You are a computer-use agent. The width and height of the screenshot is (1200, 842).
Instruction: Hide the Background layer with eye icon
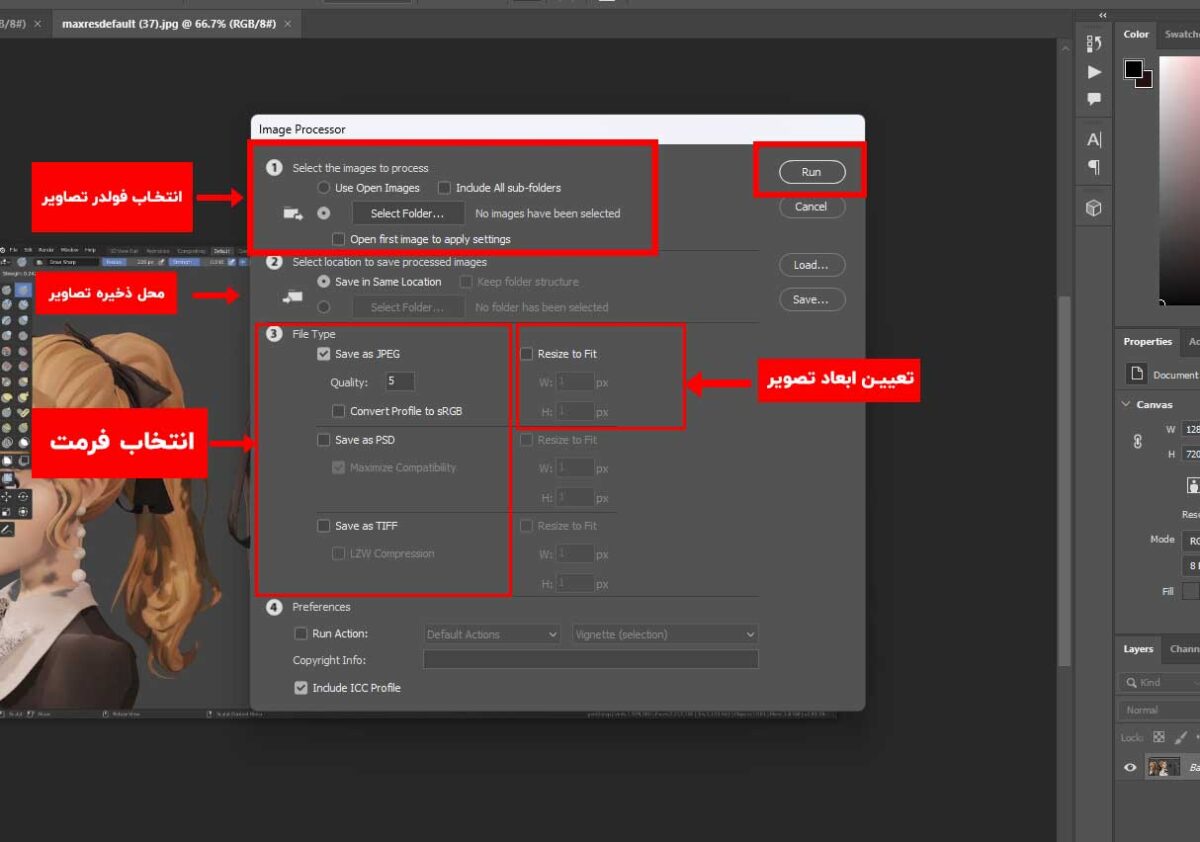pyautogui.click(x=1130, y=768)
